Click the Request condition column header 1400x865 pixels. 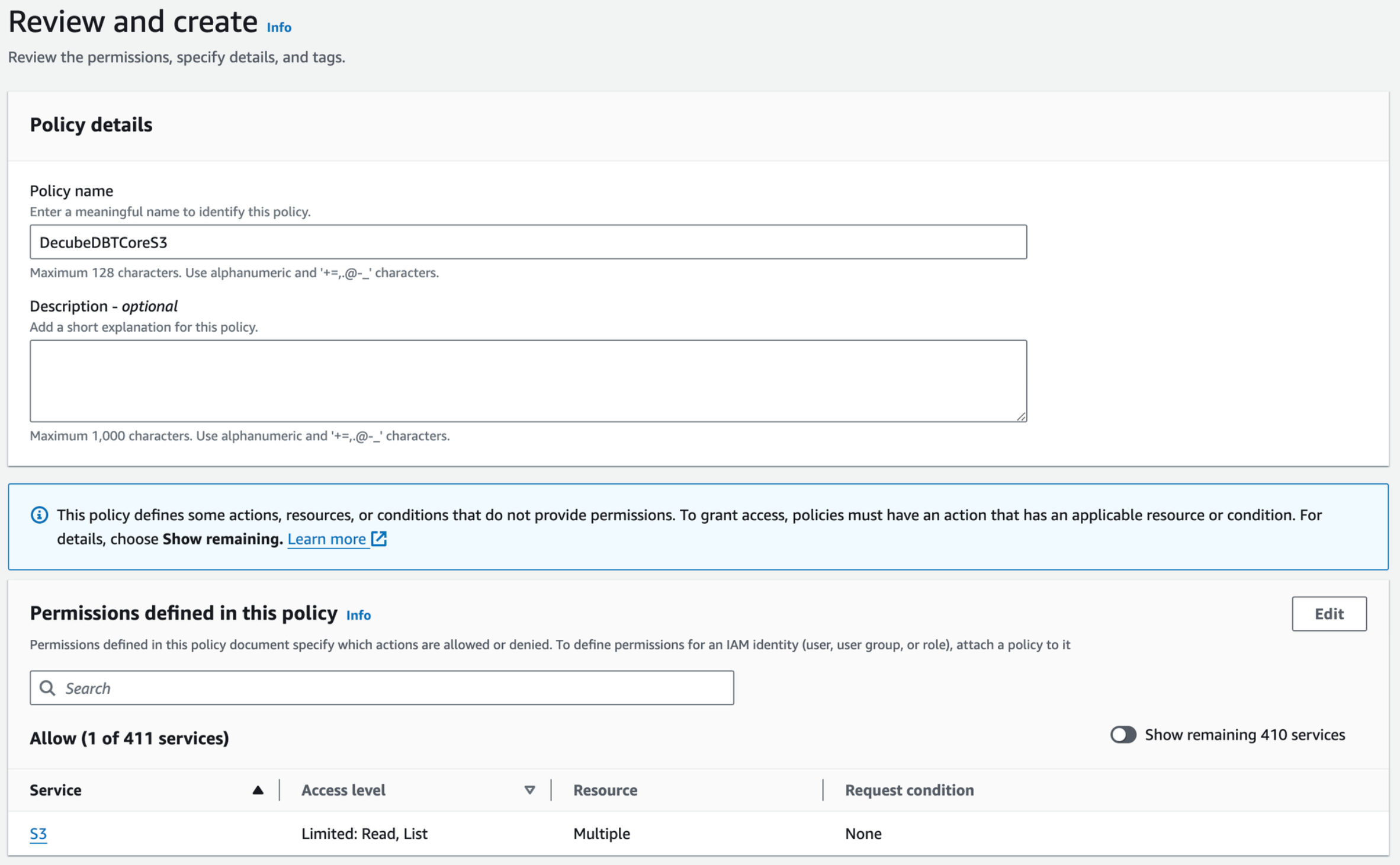tap(908, 790)
